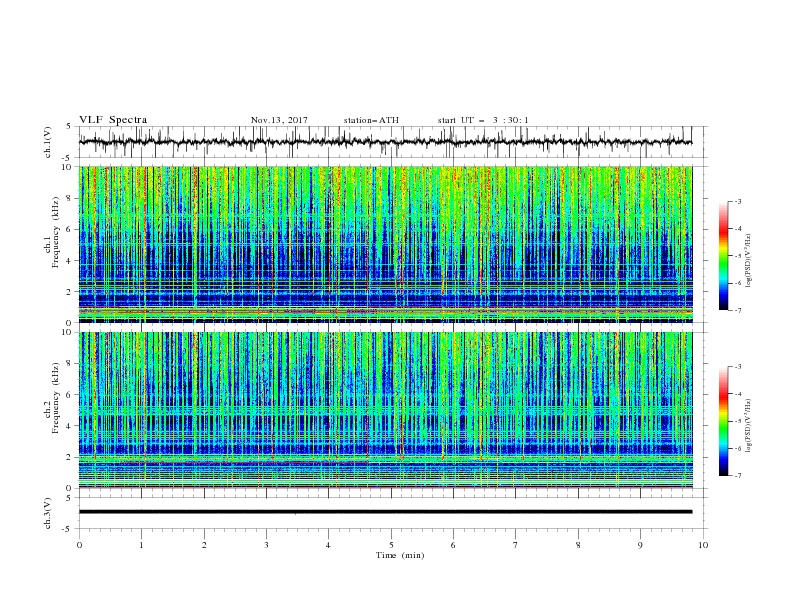
Task: Click the time axis tick label "6"
Action: [453, 545]
